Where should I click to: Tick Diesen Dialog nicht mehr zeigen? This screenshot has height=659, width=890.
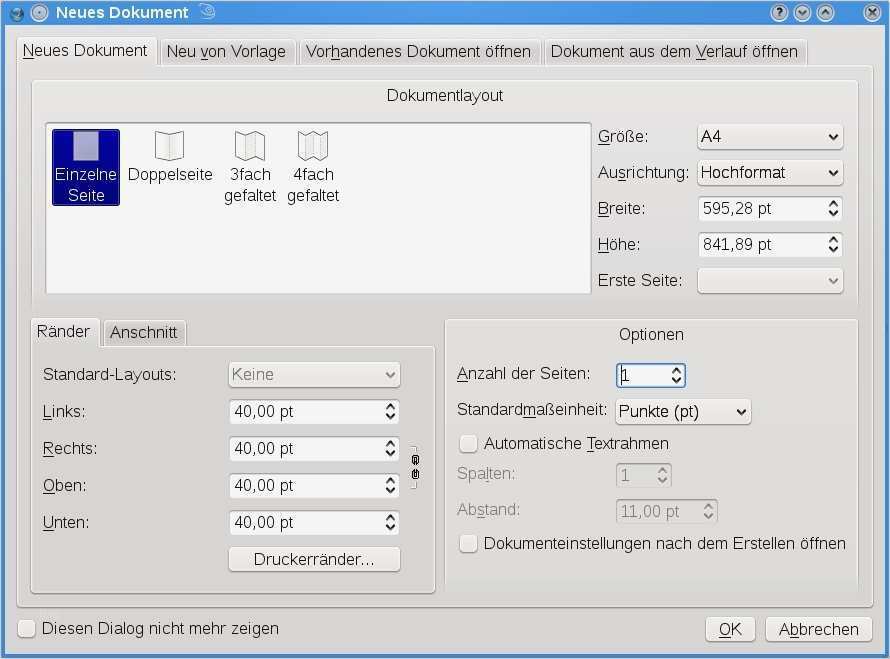pyautogui.click(x=27, y=628)
